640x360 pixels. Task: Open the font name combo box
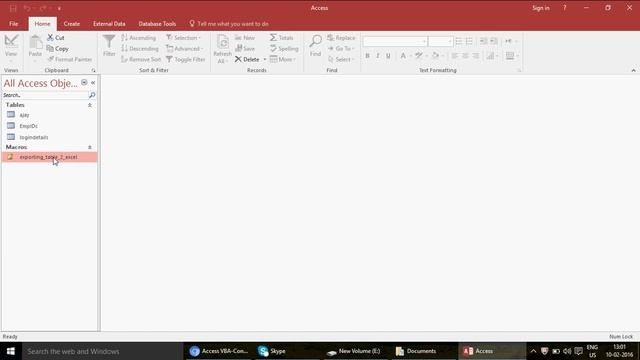[x=395, y=41]
